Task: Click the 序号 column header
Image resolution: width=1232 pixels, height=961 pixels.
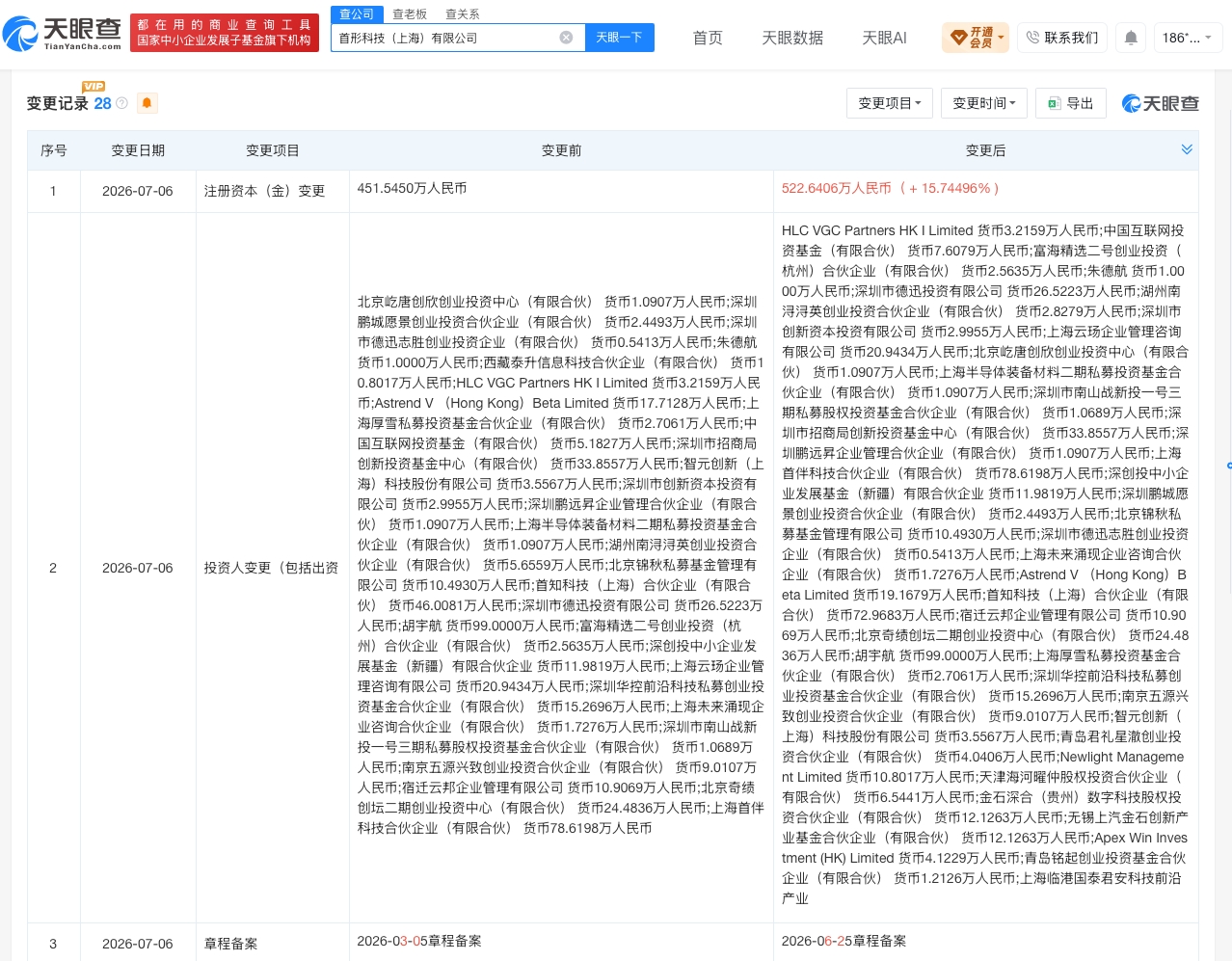Action: (x=54, y=150)
